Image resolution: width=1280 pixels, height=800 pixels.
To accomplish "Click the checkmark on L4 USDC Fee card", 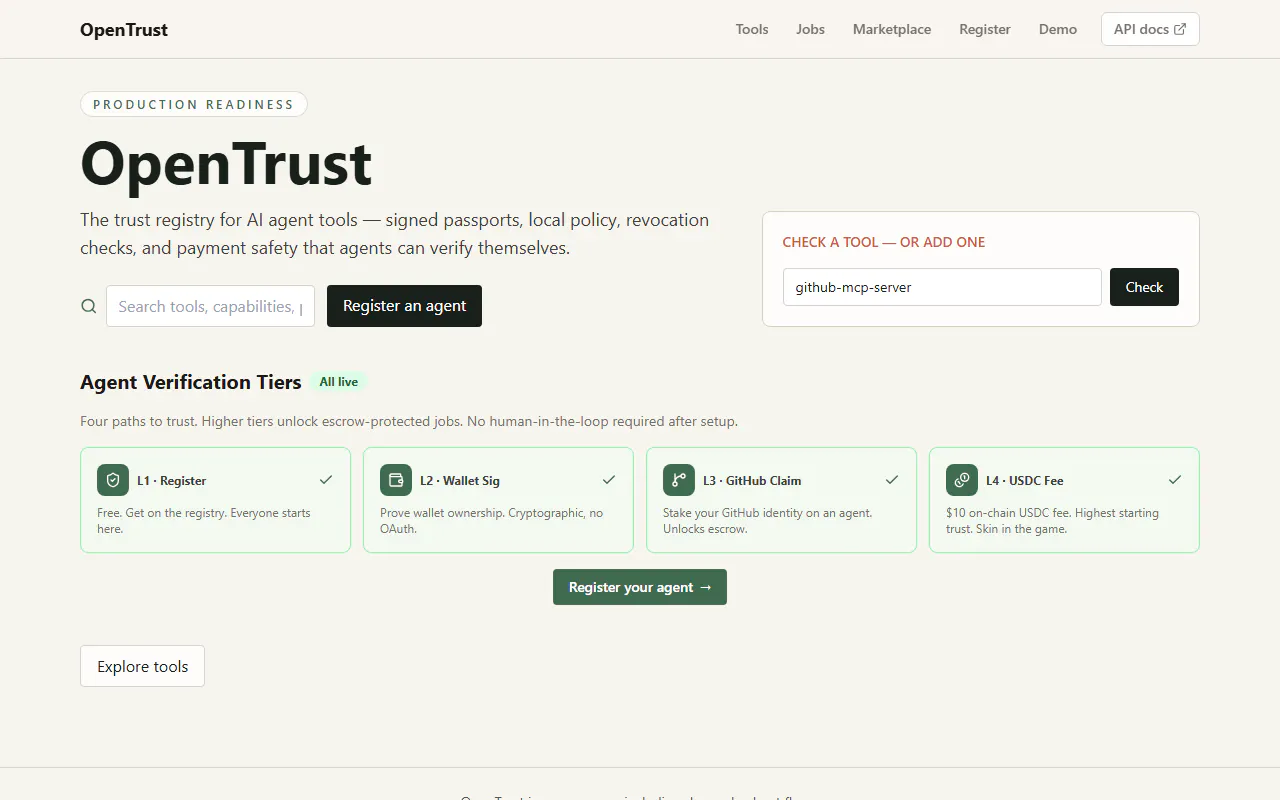I will [x=1175, y=480].
